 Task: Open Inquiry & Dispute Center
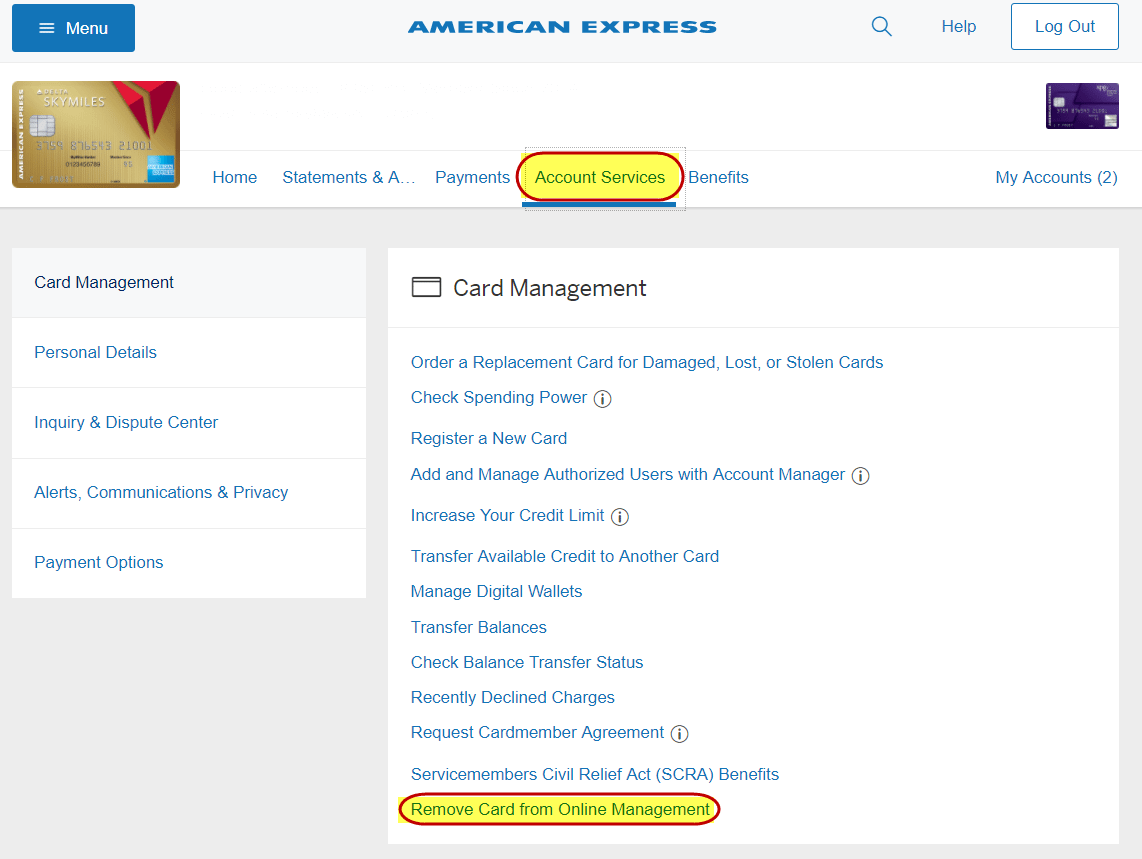pyautogui.click(x=189, y=423)
